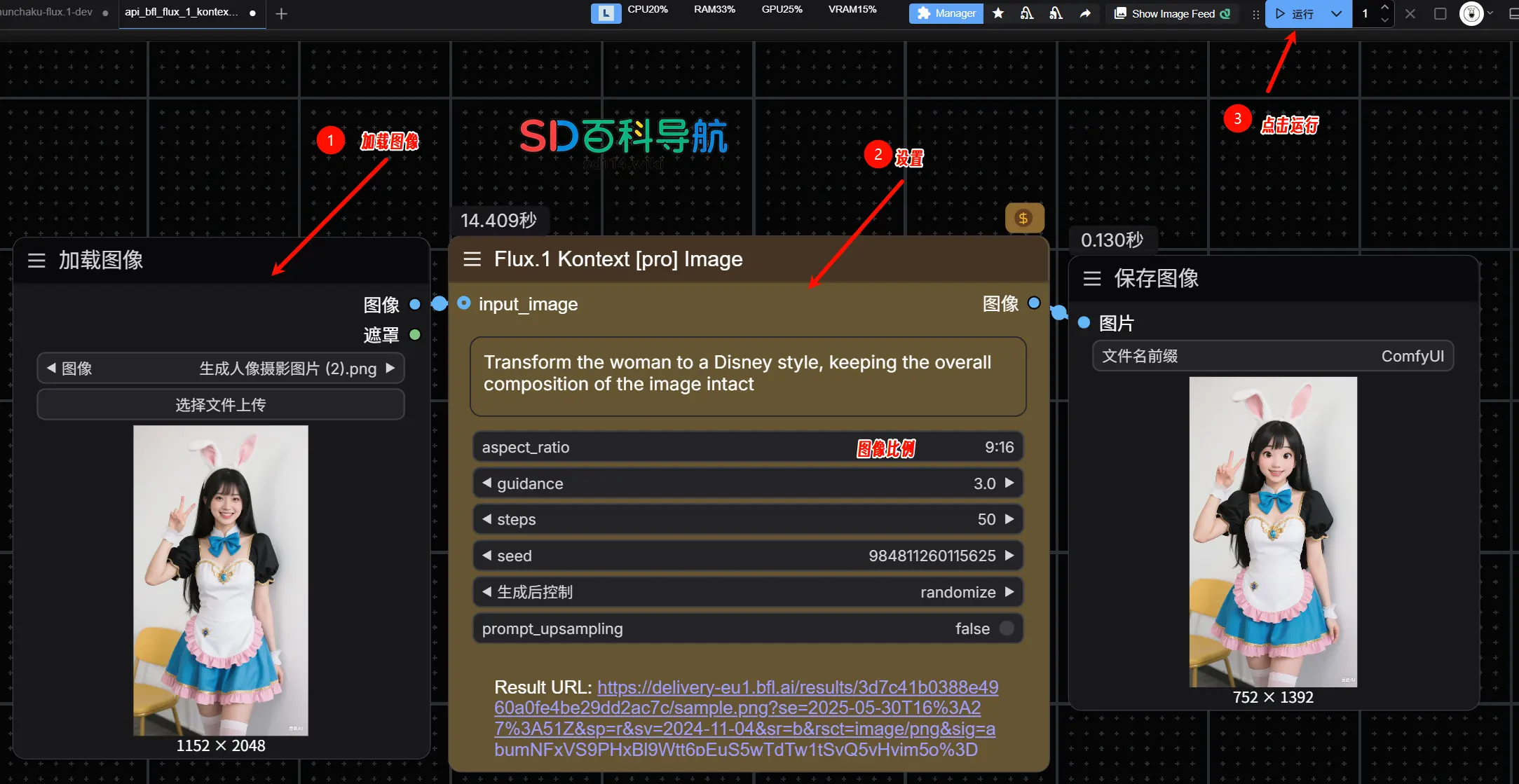Screen dimensions: 1519x784
Task: Click the 遮罩 output socket
Action: (x=415, y=335)
